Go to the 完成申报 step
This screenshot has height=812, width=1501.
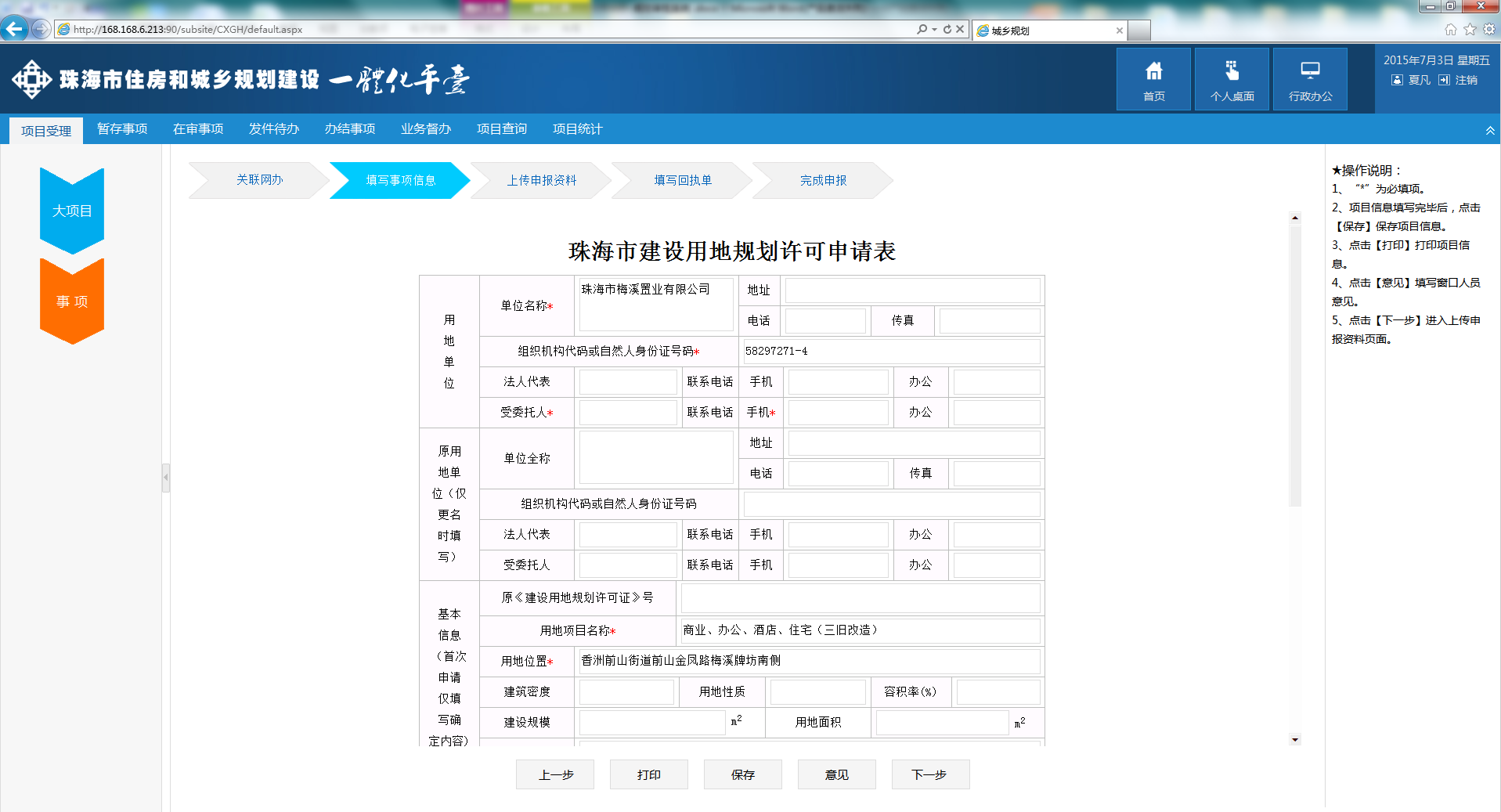(x=823, y=180)
